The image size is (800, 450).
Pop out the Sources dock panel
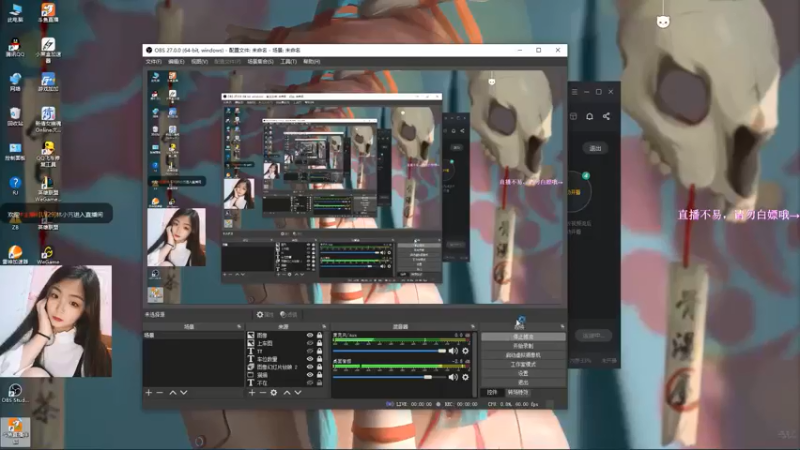324,327
